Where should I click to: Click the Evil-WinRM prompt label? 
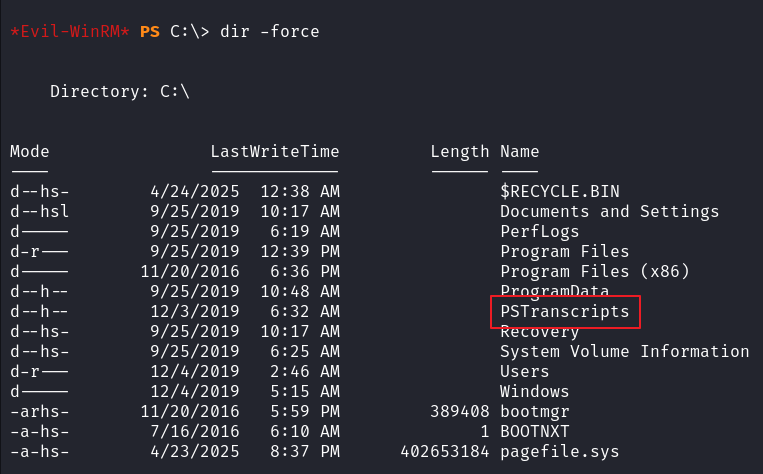(x=68, y=32)
